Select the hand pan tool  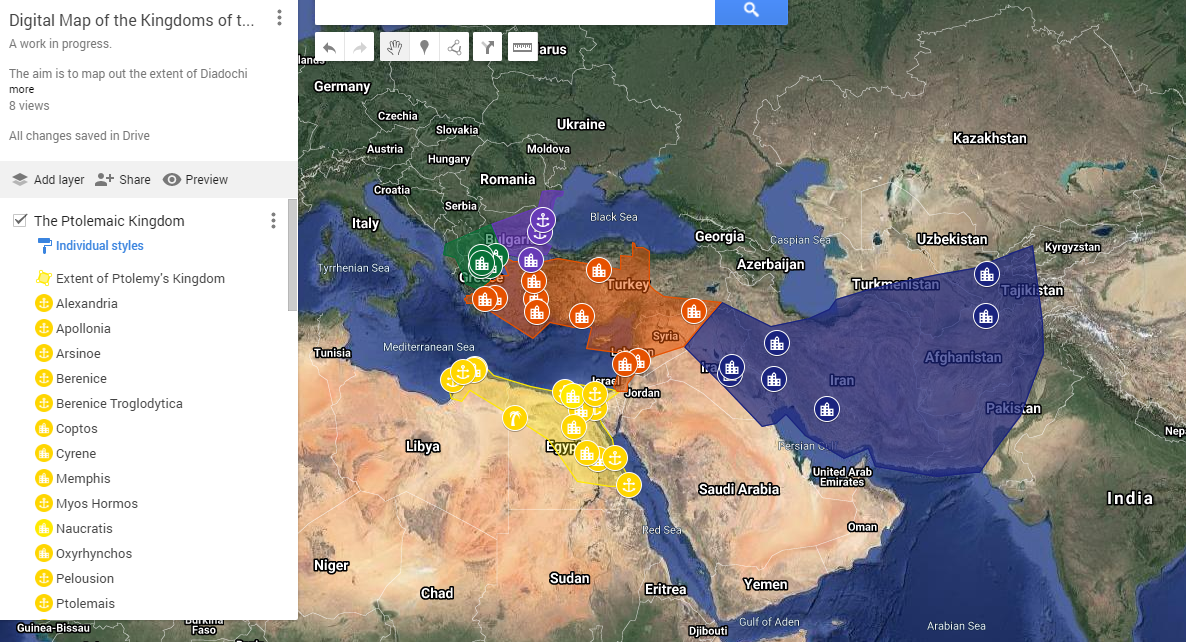pyautogui.click(x=394, y=46)
